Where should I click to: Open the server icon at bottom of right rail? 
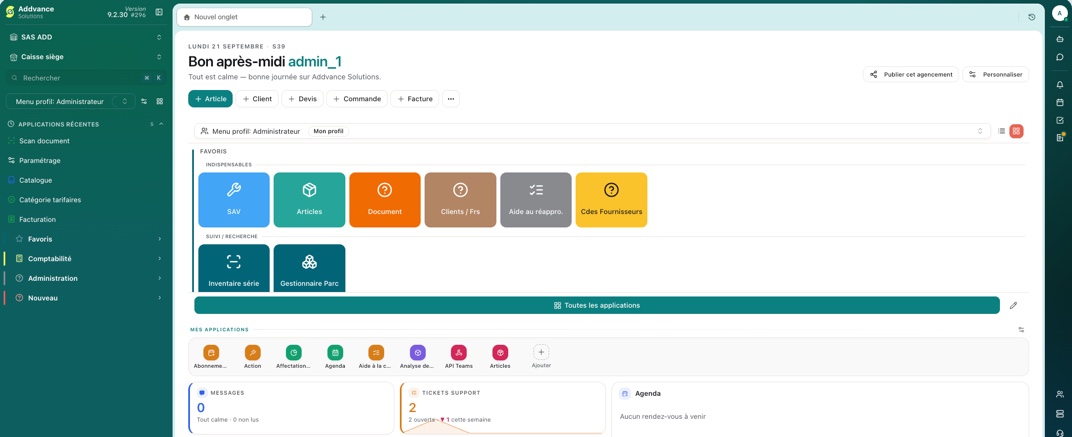tap(1060, 414)
